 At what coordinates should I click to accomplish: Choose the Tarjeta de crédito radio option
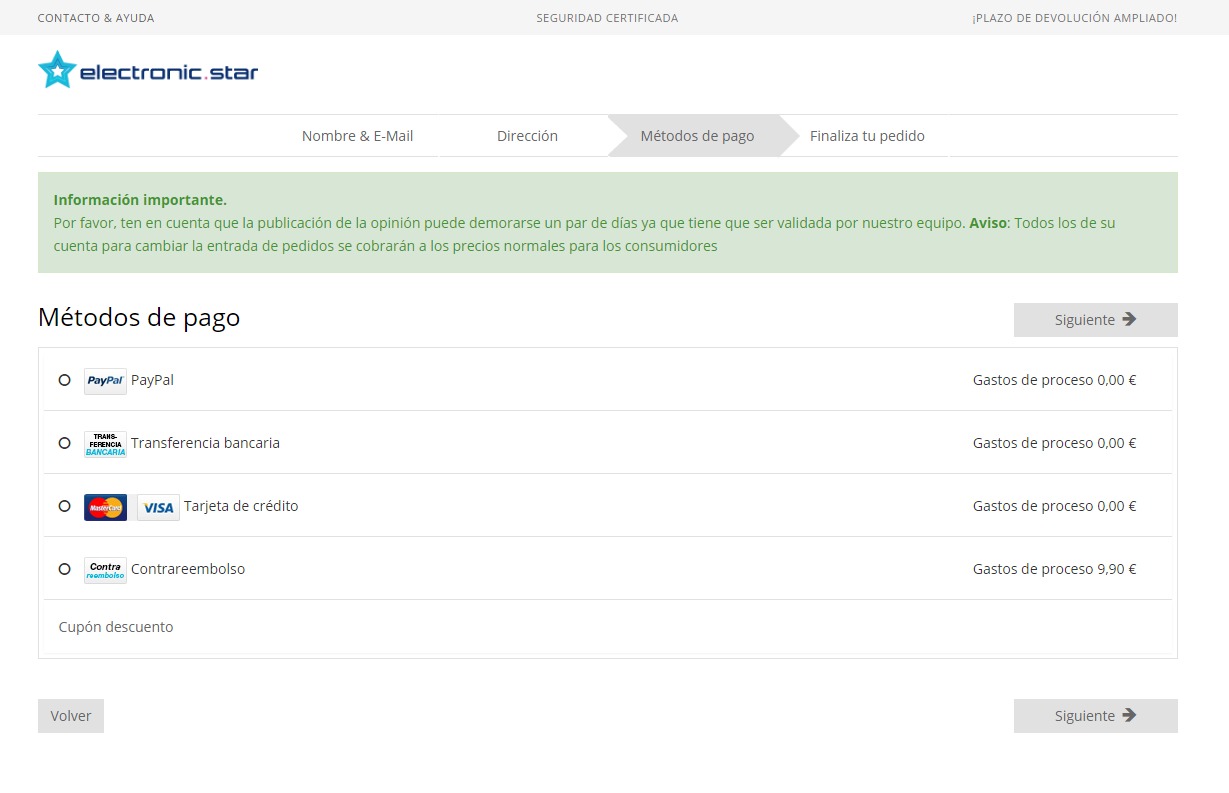[x=65, y=506]
